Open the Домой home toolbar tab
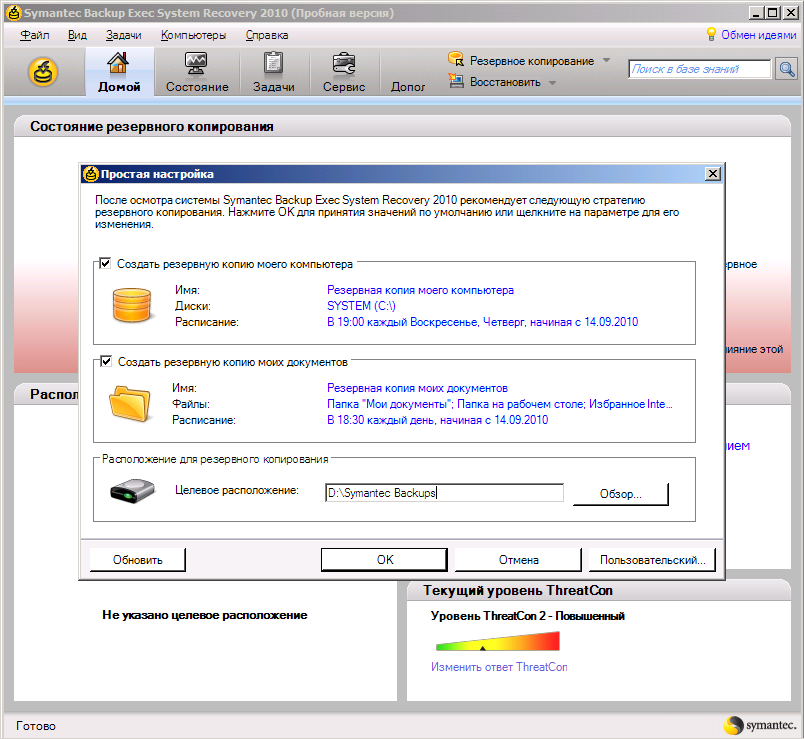The height and width of the screenshot is (739, 804). tap(119, 72)
